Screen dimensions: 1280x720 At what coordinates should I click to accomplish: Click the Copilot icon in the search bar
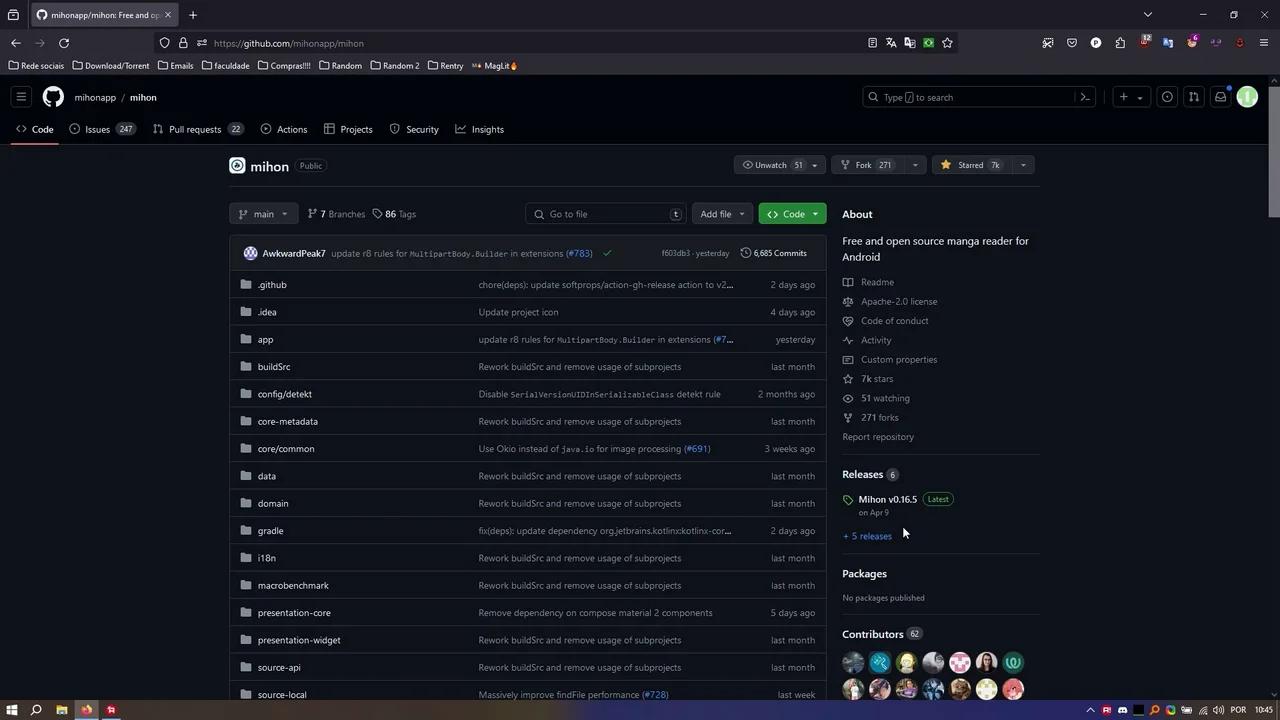pyautogui.click(x=1084, y=97)
